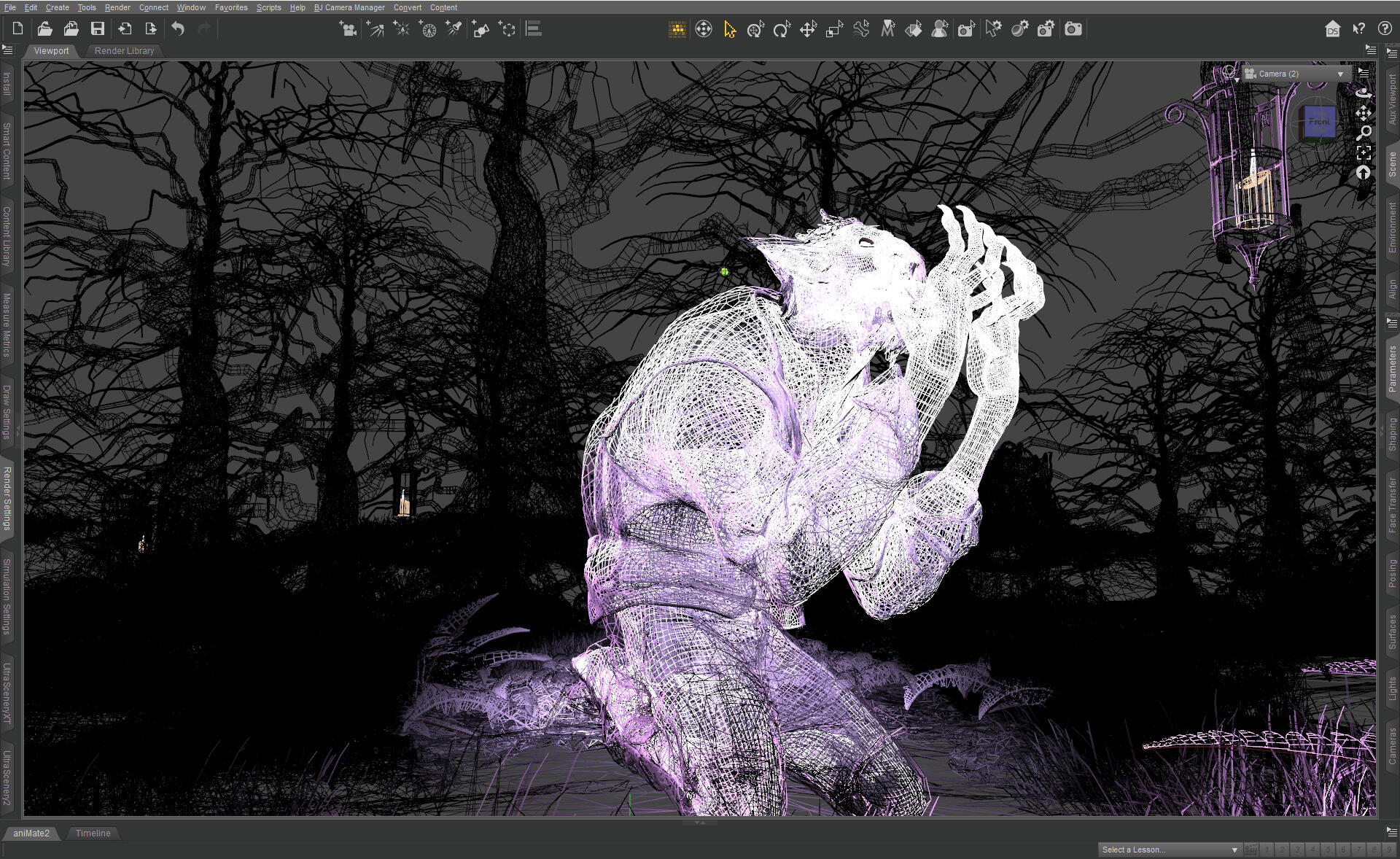This screenshot has height=859, width=1400.
Task: Create a new primitive
Action: point(480,29)
